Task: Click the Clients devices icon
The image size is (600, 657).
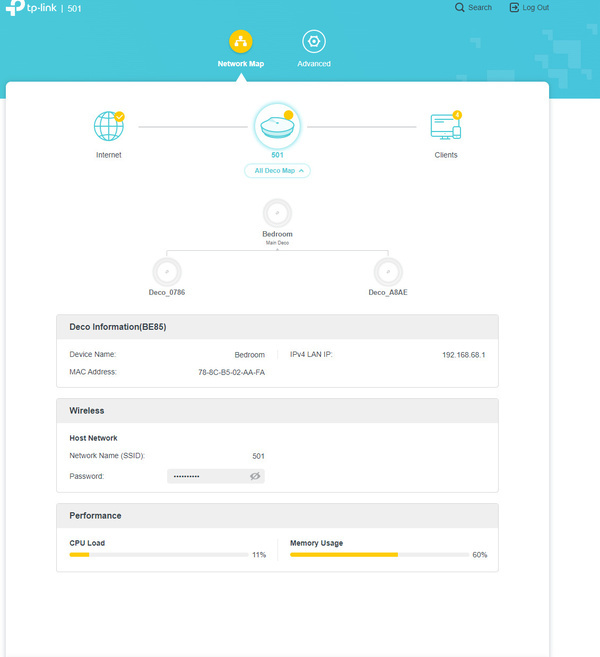Action: tap(446, 126)
